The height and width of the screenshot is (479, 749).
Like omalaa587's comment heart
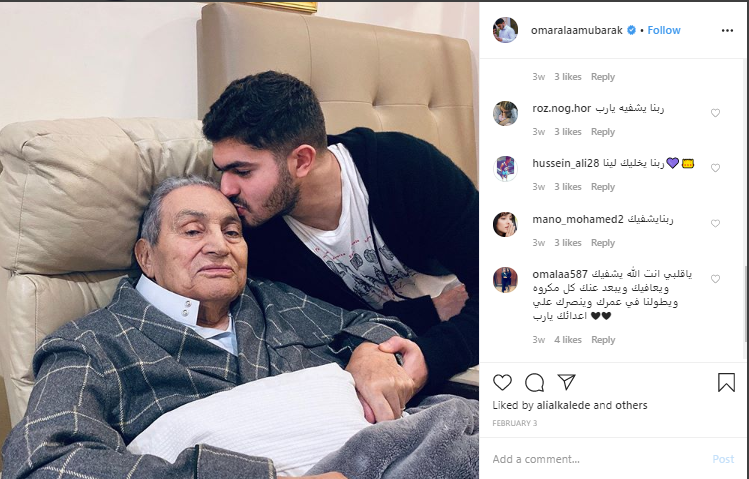click(x=715, y=279)
